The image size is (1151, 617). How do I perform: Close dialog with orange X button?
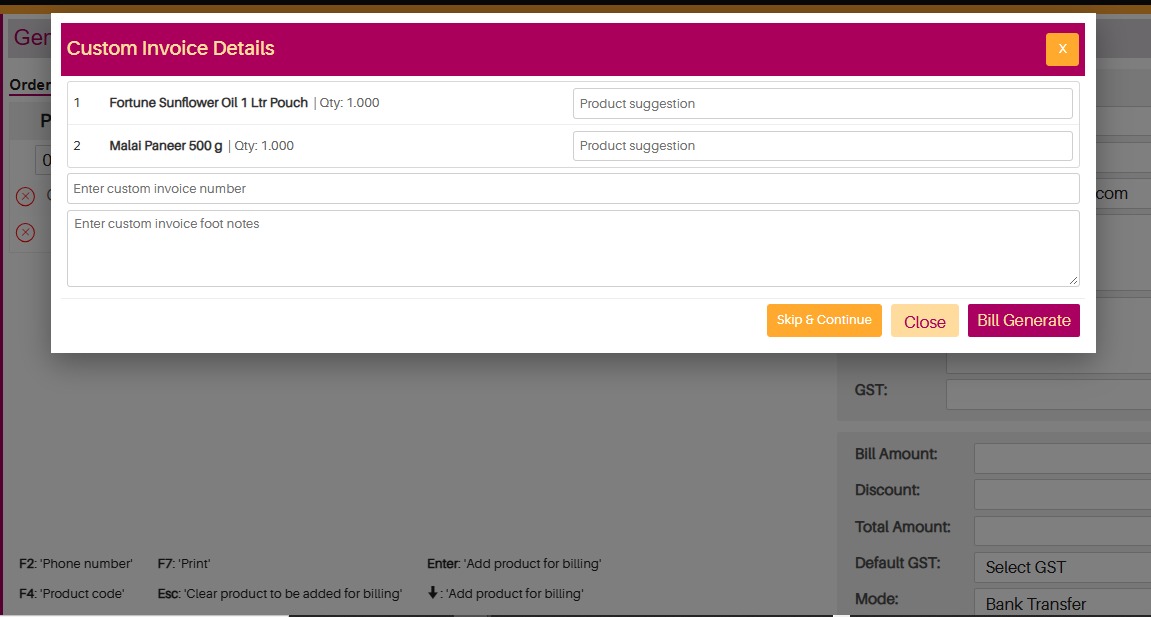click(1061, 49)
